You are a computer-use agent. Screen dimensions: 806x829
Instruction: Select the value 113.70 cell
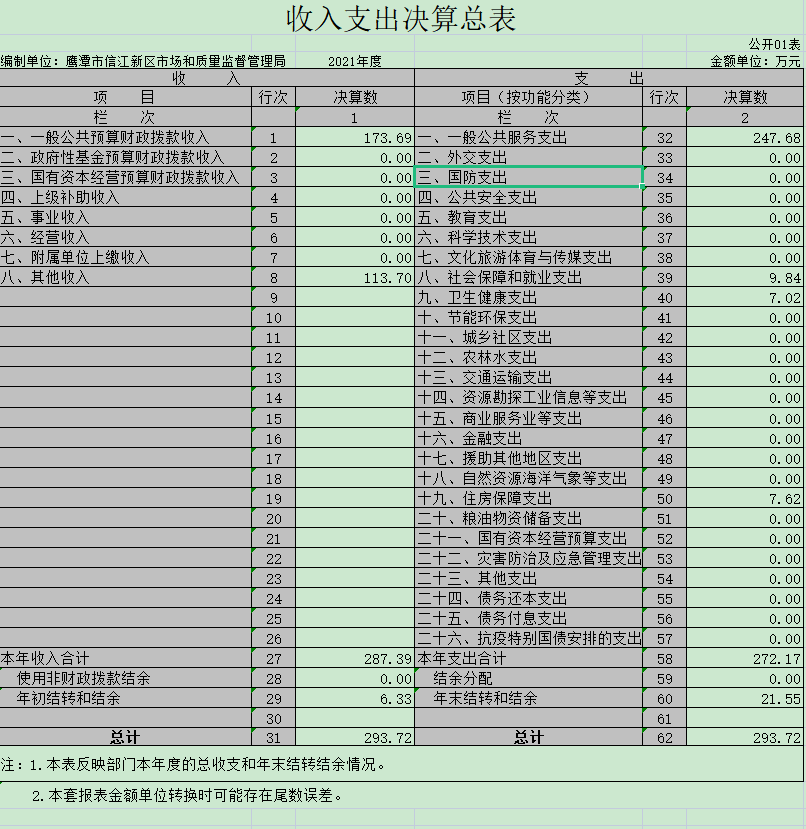tap(354, 278)
